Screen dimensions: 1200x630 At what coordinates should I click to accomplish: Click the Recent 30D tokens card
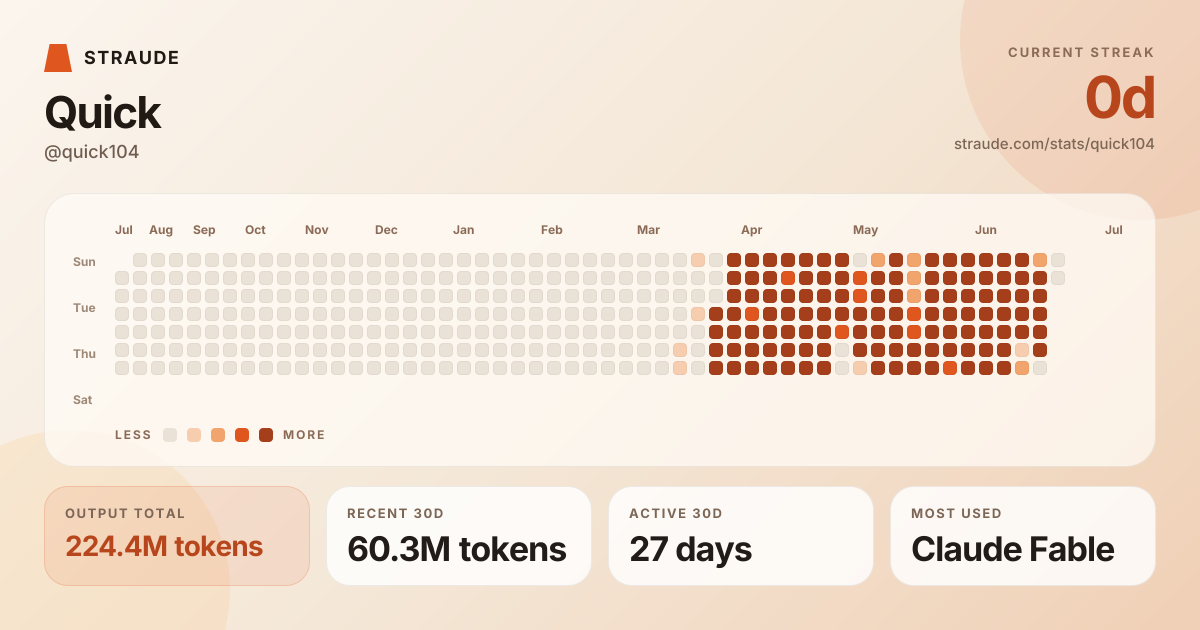tap(459, 536)
